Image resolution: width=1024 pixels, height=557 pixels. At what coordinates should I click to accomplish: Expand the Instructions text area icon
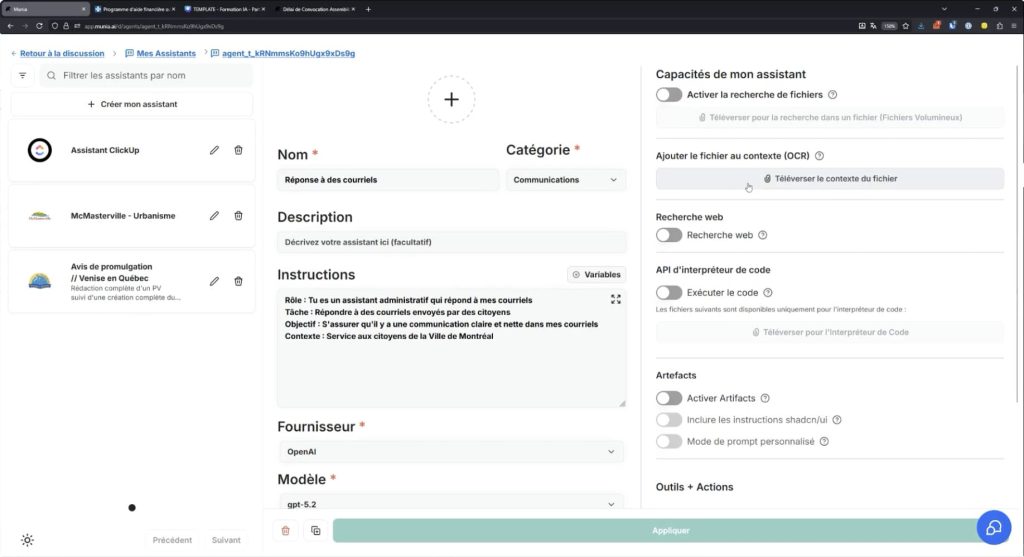615,299
